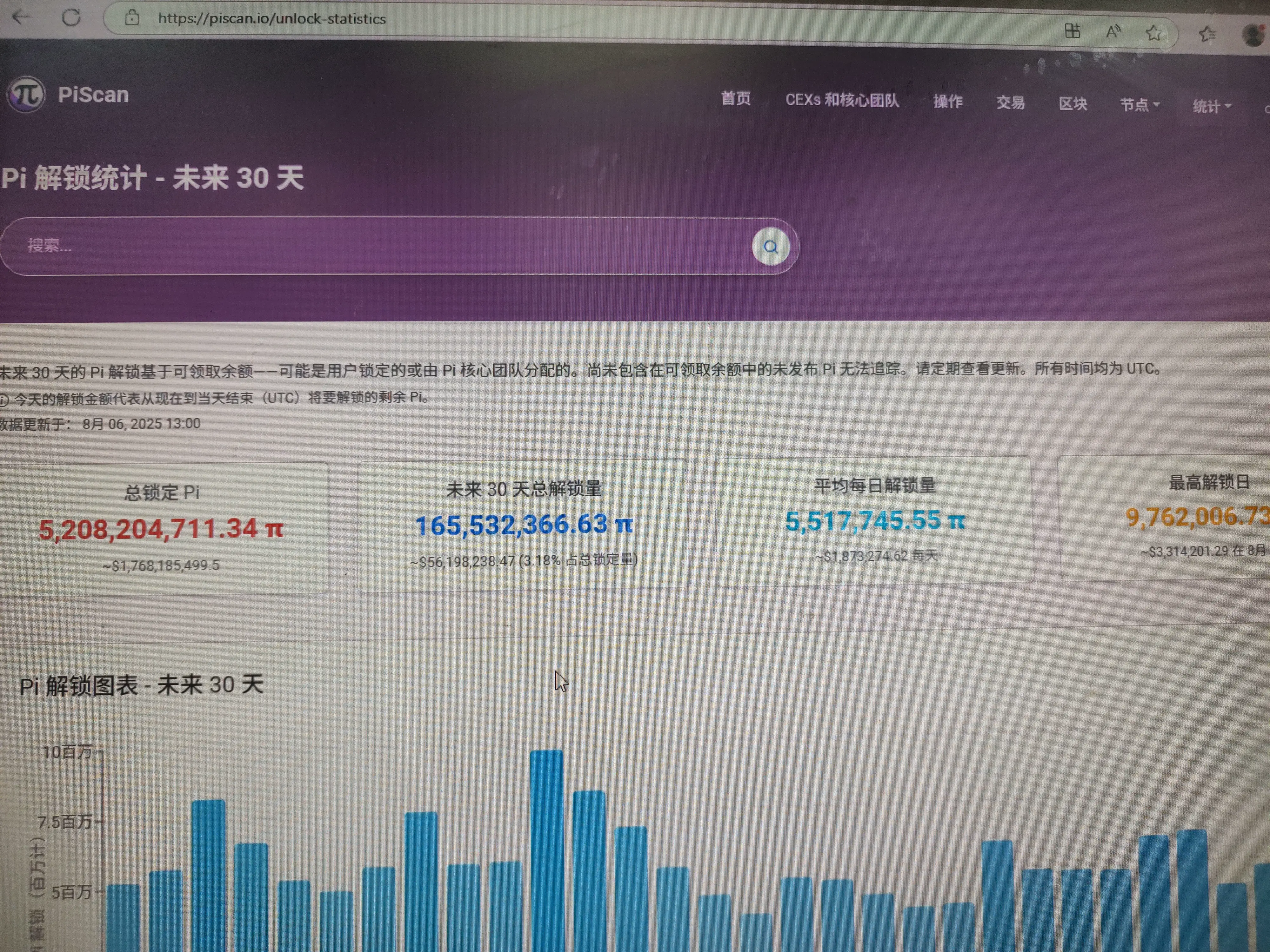Click the read aloud icon
1270x952 pixels.
pos(1113,31)
